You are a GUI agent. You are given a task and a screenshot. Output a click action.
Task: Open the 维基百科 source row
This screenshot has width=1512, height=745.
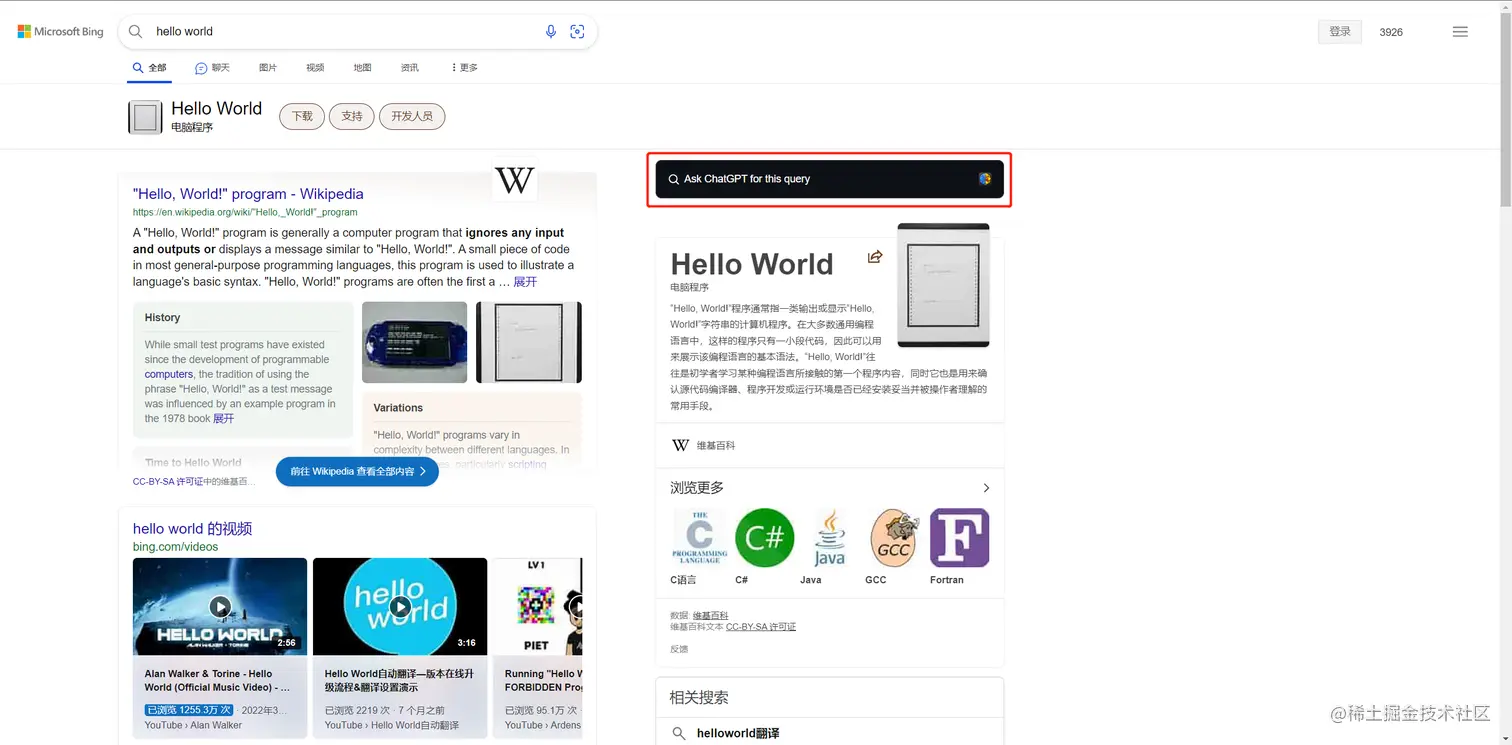tap(829, 445)
